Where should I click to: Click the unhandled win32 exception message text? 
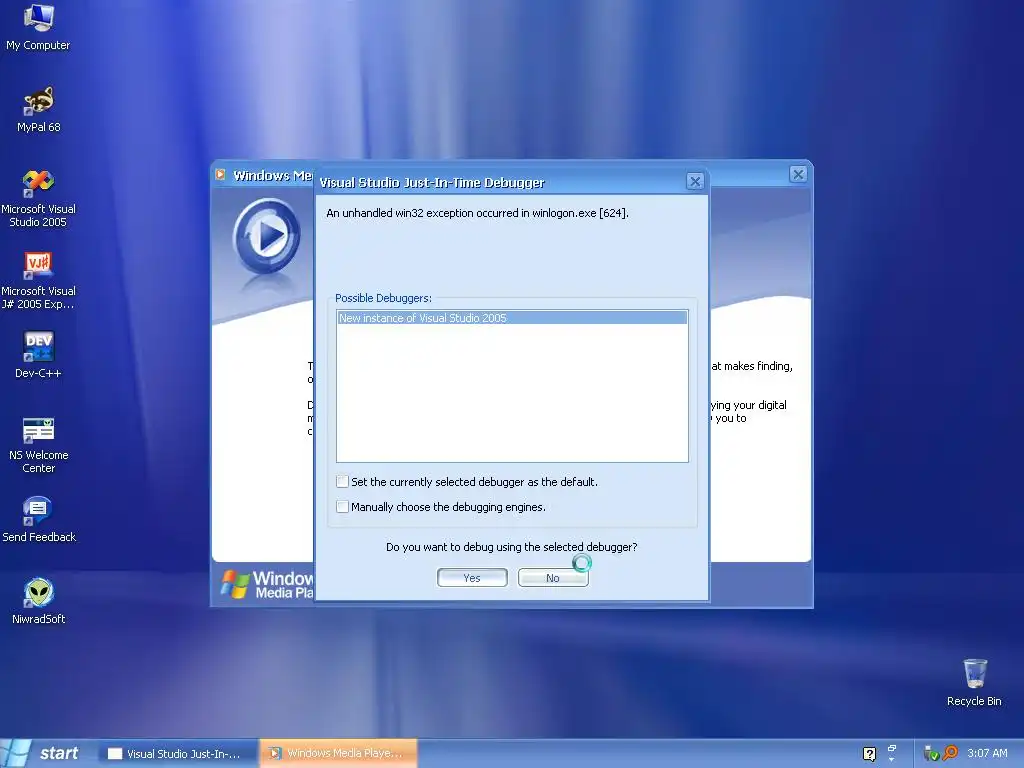tap(477, 213)
